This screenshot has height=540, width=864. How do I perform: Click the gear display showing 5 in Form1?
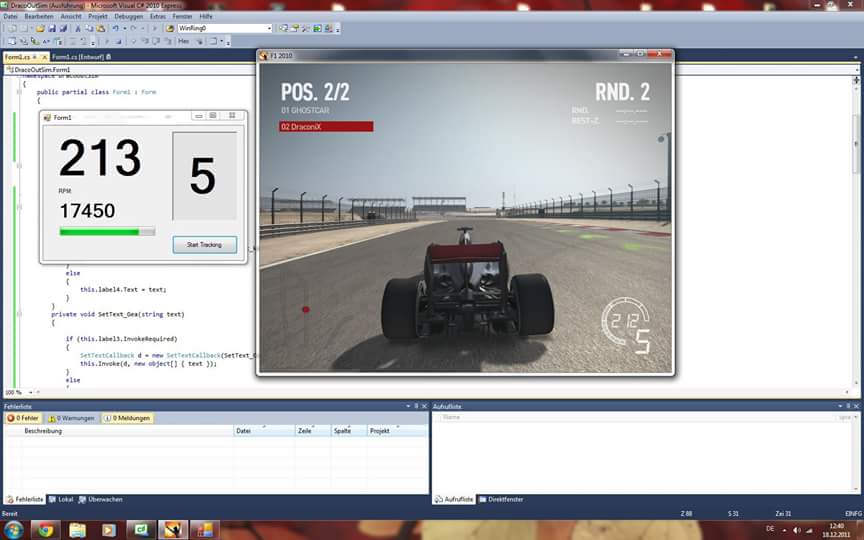[x=204, y=176]
